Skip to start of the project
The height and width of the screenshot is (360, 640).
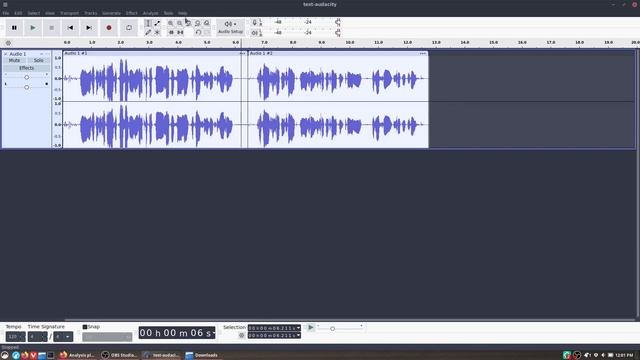70,28
